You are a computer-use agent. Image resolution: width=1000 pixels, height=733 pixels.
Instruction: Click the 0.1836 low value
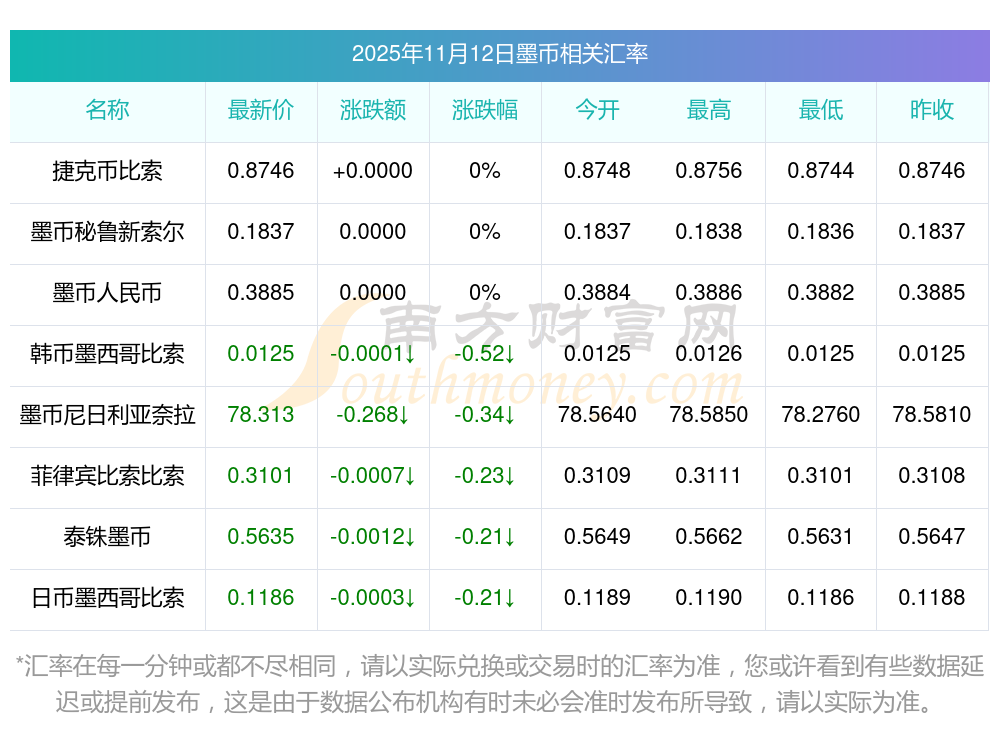pyautogui.click(x=821, y=231)
